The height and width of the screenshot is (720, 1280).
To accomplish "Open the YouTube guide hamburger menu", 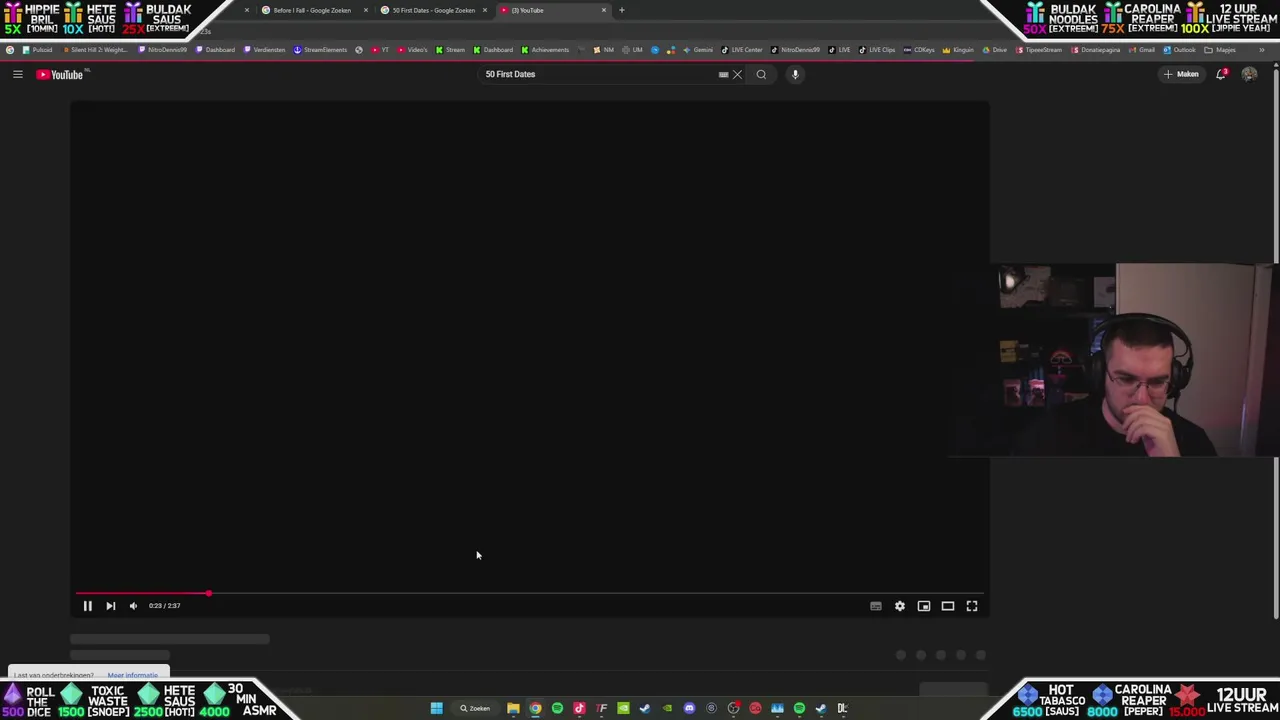I will (x=17, y=74).
